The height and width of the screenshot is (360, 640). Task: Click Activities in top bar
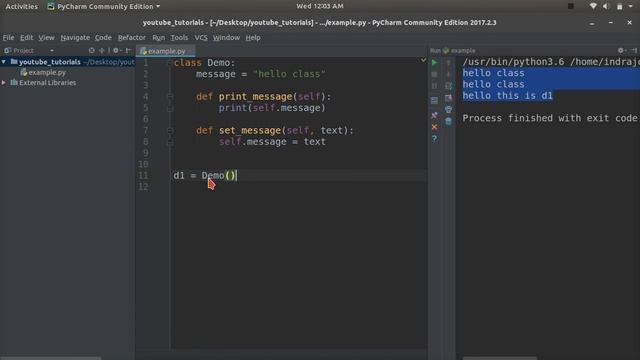tap(22, 6)
